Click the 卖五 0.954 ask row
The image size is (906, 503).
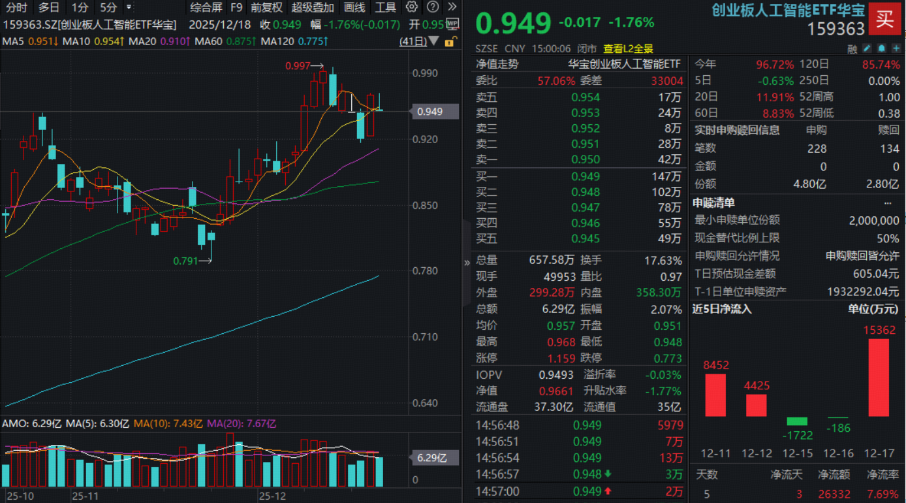point(578,98)
